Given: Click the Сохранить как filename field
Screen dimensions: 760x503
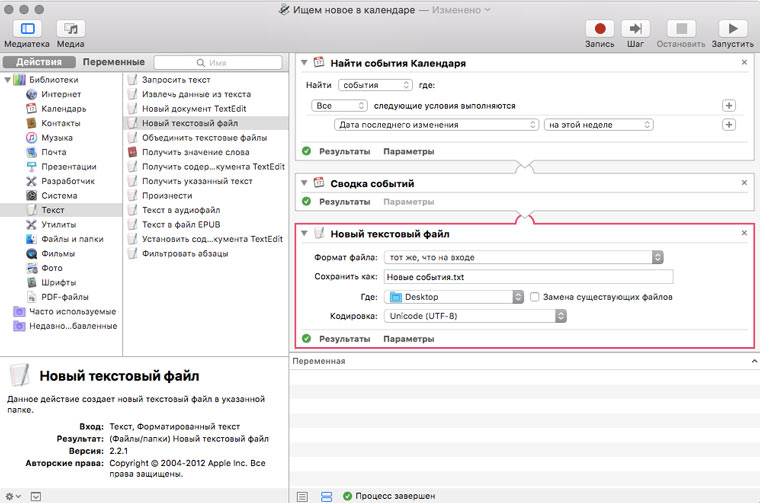Looking at the screenshot, I should pos(528,277).
